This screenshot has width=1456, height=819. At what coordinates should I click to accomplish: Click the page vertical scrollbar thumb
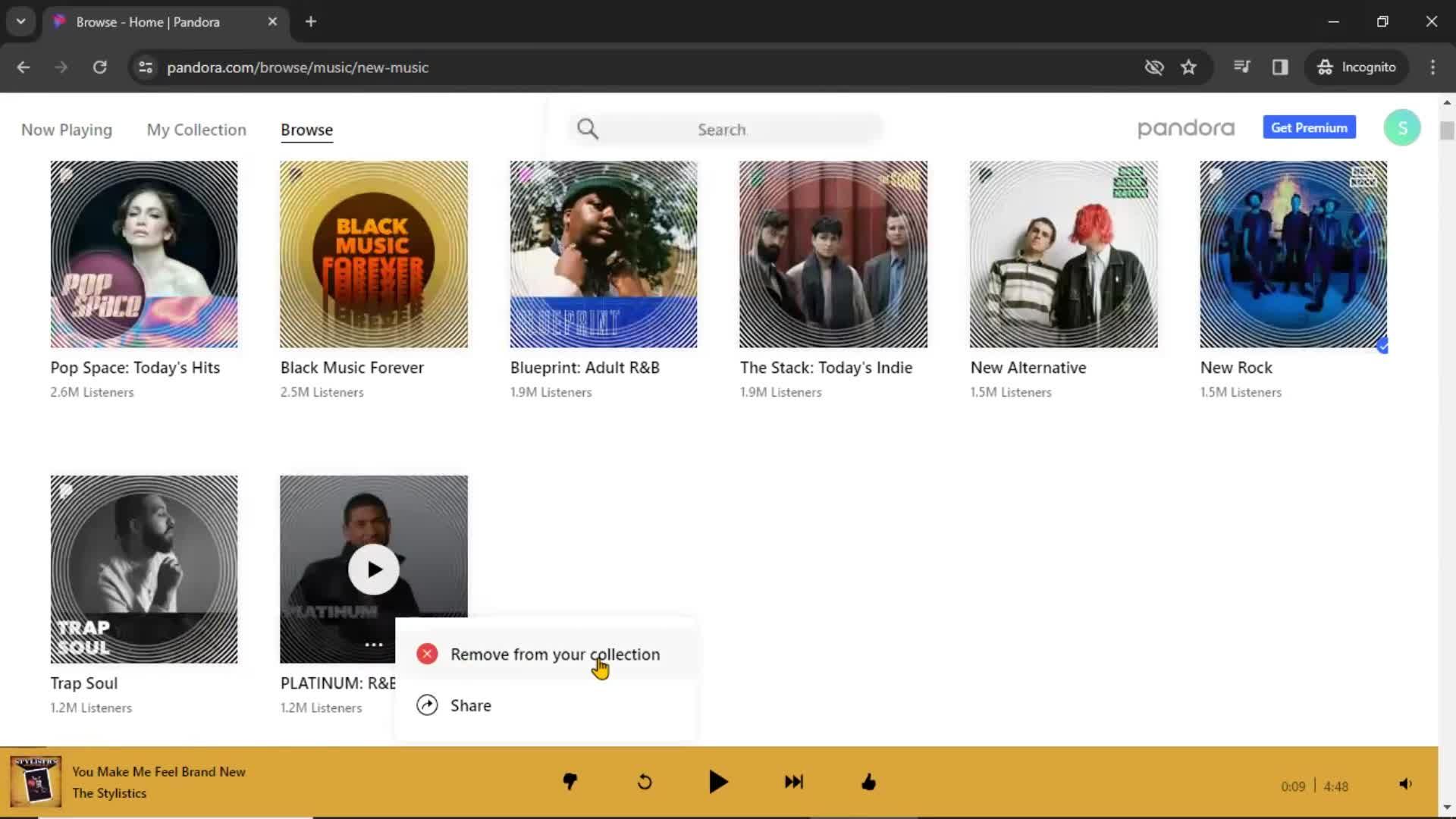click(x=1447, y=130)
